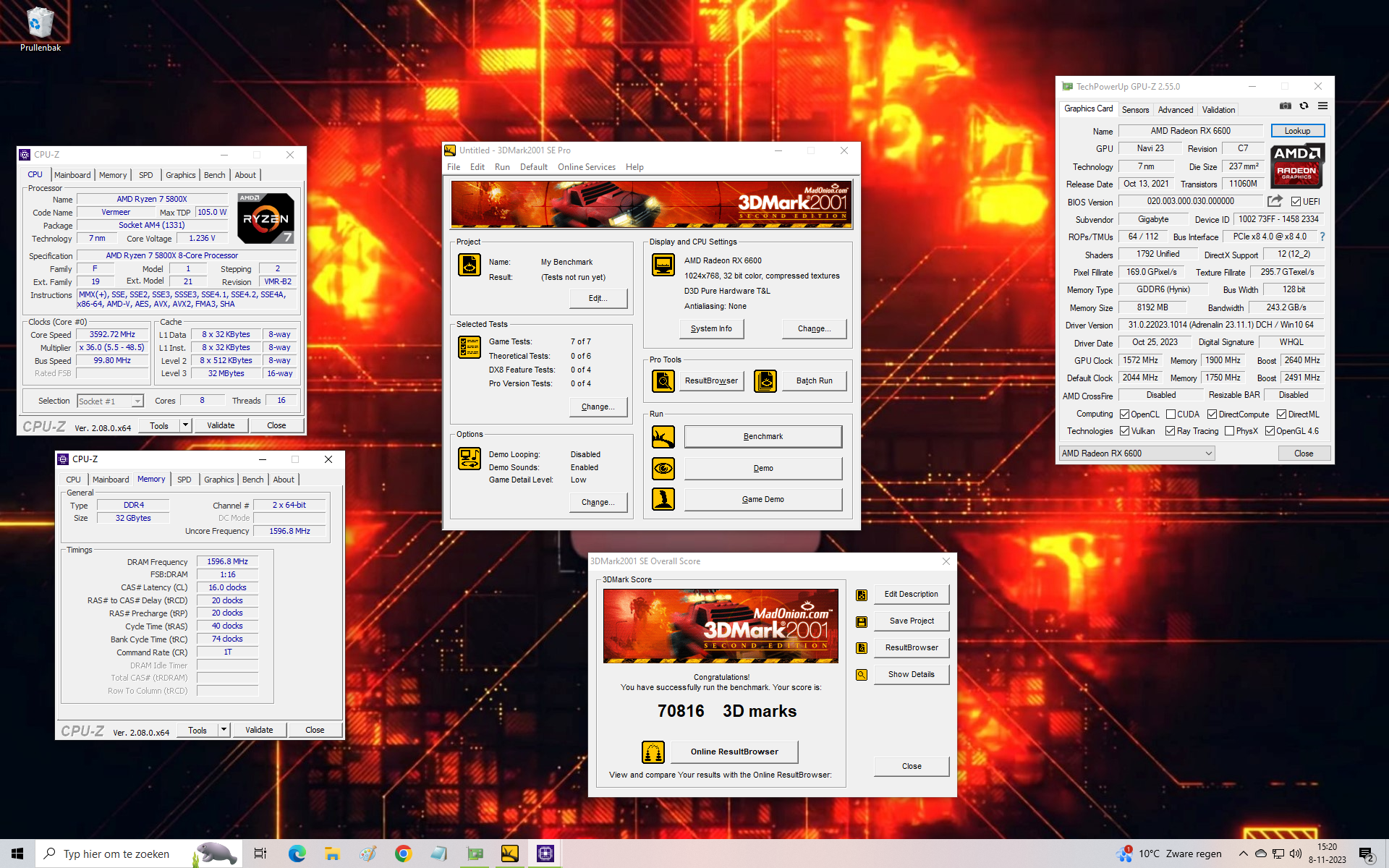This screenshot has width=1389, height=868.
Task: Click the Bus Interface question mark
Action: pos(1322,237)
